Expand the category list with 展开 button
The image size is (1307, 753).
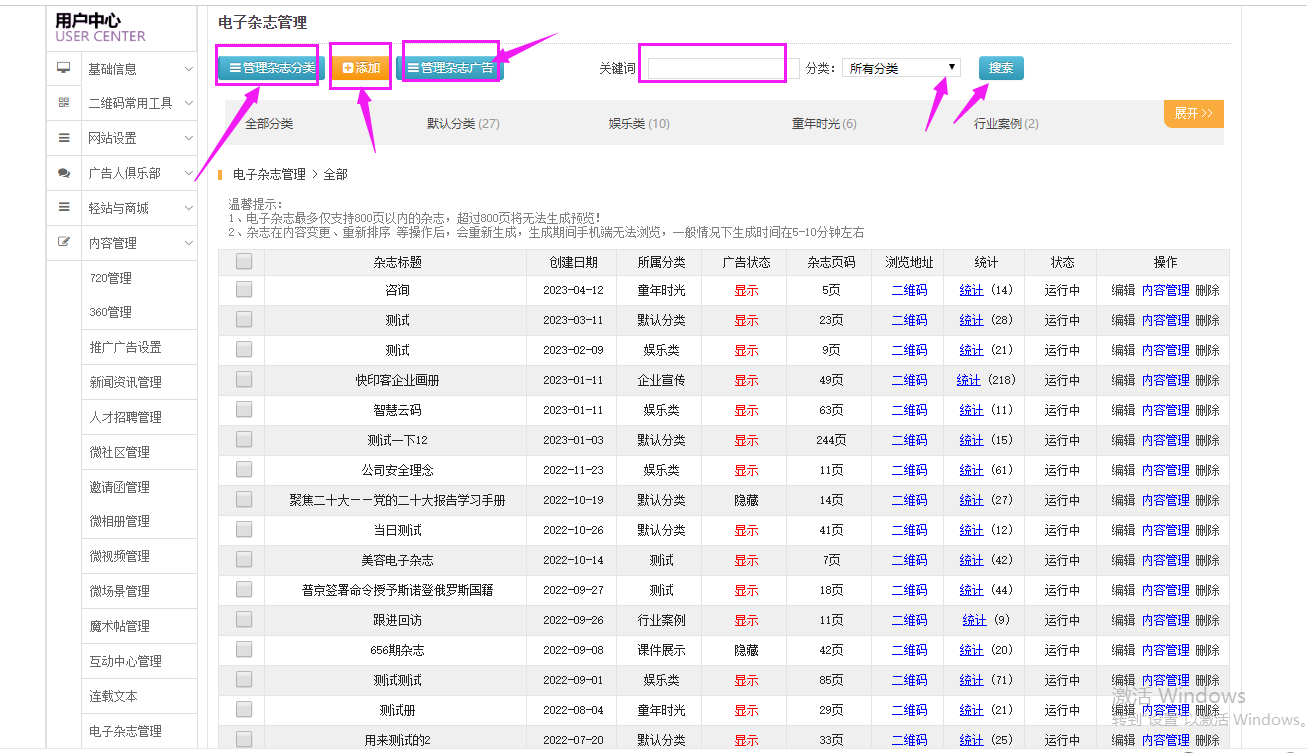tap(1193, 114)
